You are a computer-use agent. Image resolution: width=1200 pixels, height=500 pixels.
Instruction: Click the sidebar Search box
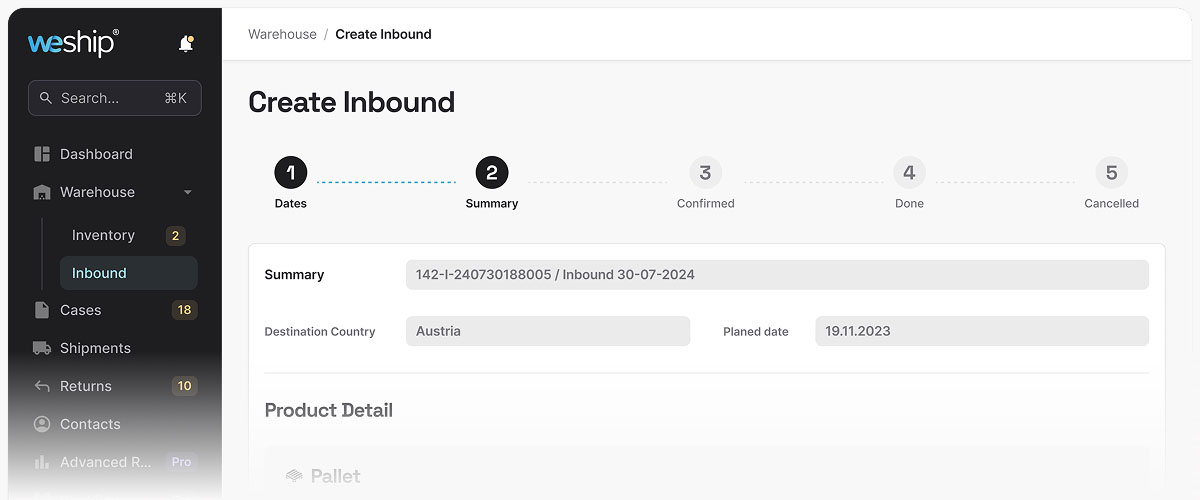pyautogui.click(x=114, y=98)
